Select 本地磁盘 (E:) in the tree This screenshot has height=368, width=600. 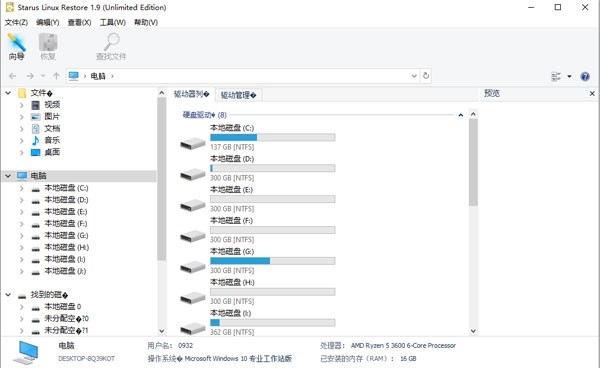[x=66, y=212]
